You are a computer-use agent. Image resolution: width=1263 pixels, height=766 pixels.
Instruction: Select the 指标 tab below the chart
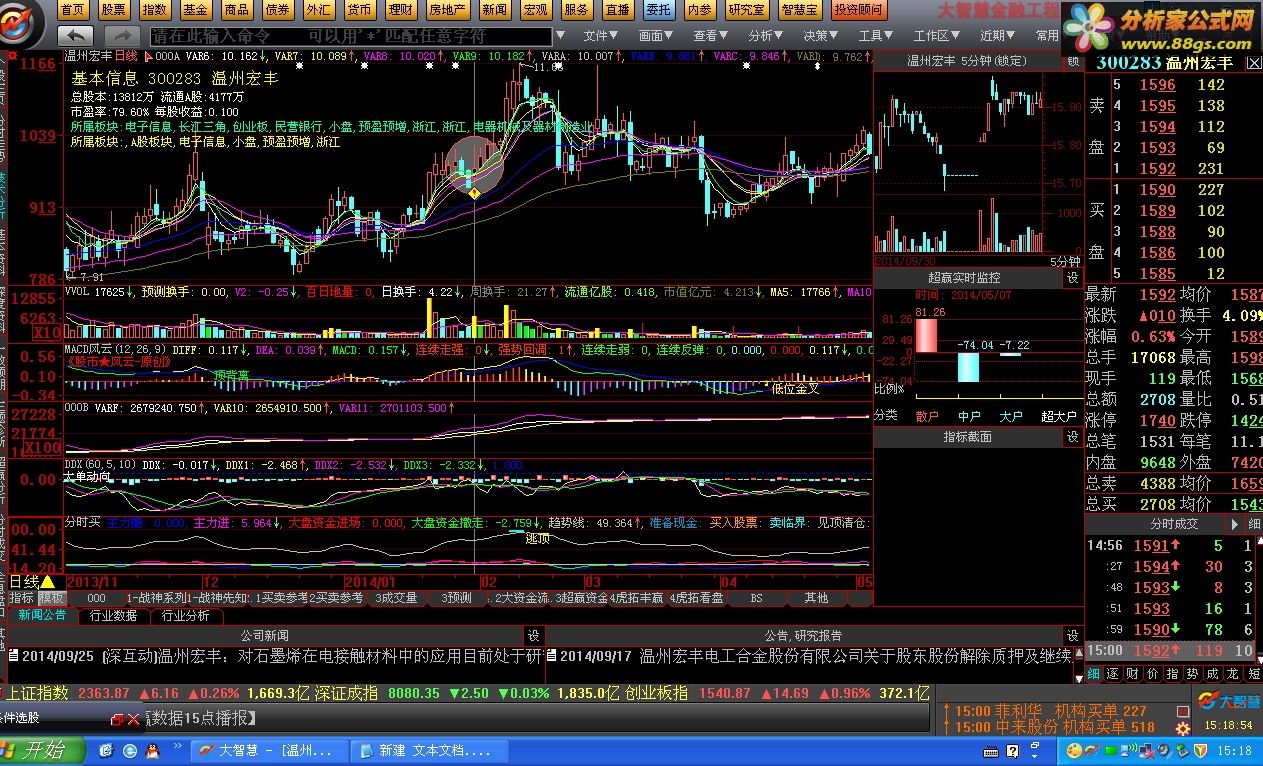21,597
